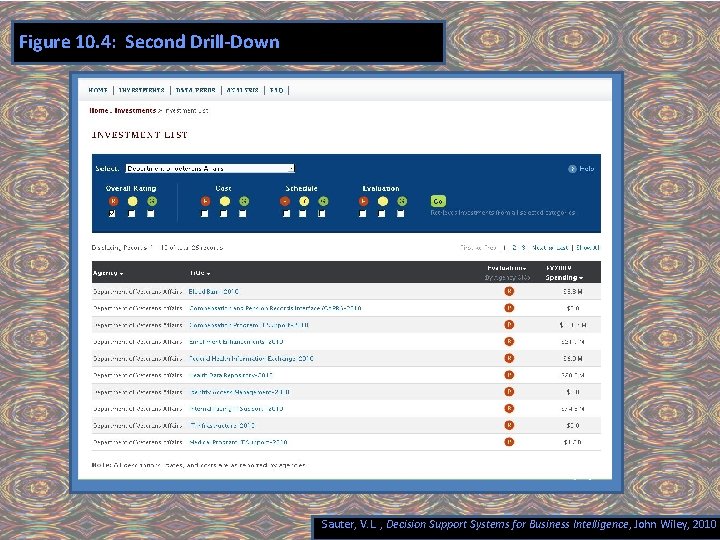Click the yellow Cost rating icon
Screen dimensions: 720x540
tap(225, 201)
